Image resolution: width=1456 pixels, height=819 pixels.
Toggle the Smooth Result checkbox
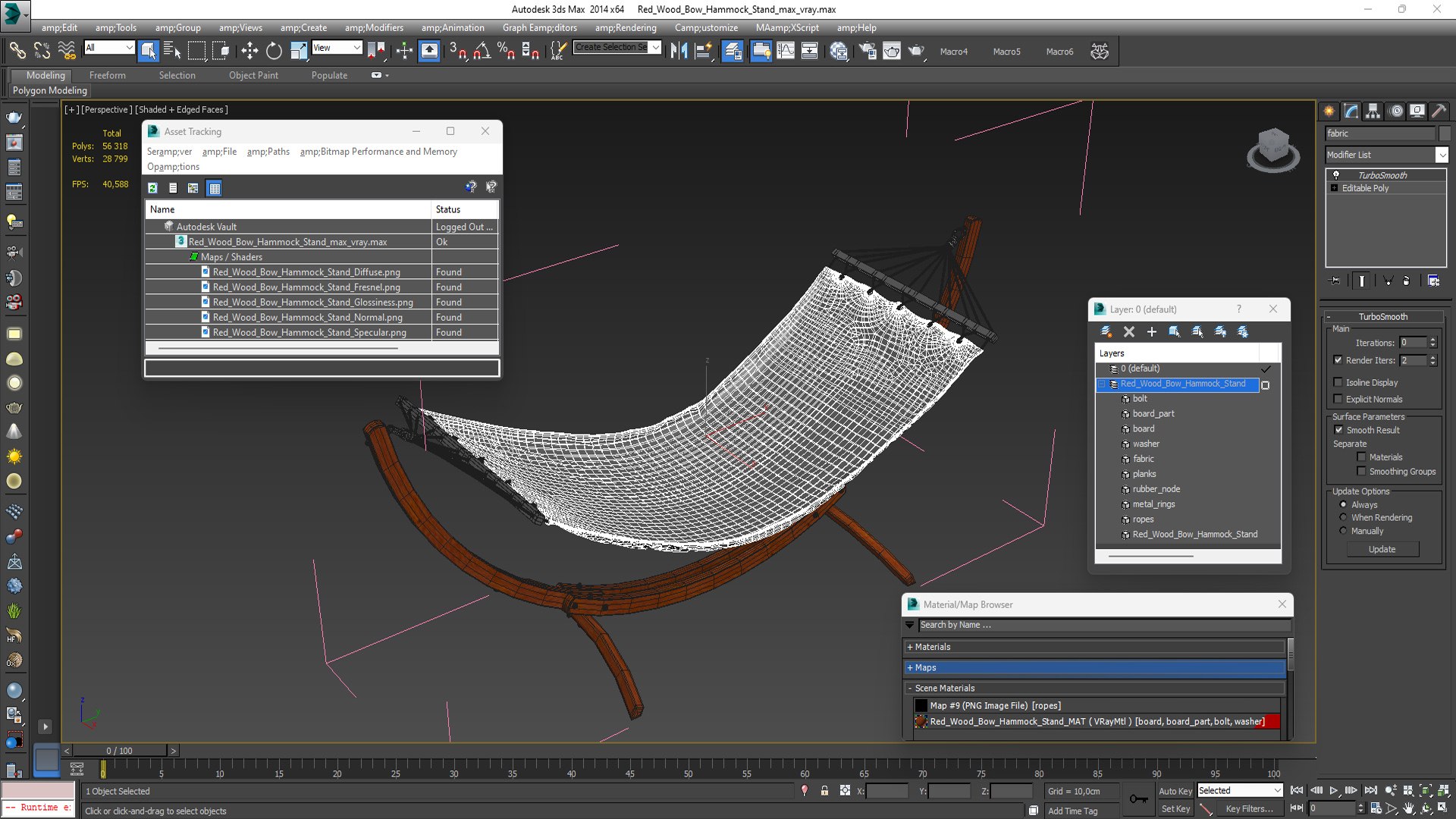(x=1338, y=430)
